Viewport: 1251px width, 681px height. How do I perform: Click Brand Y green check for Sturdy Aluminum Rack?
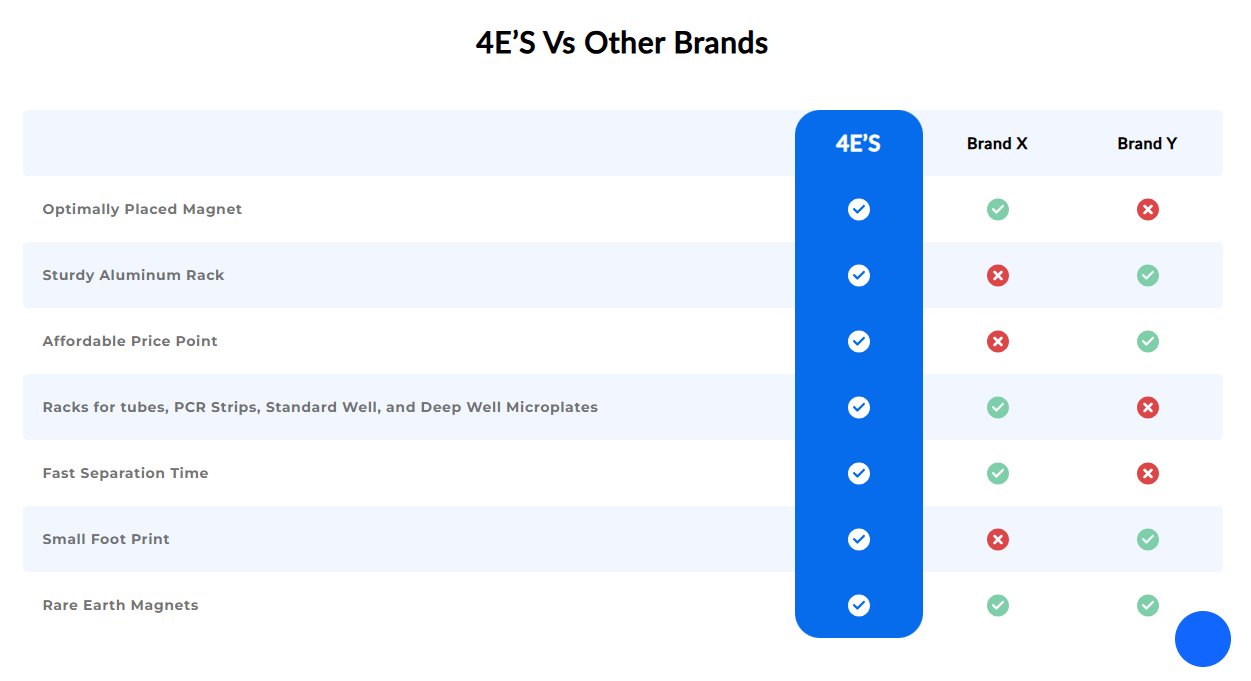[1148, 275]
